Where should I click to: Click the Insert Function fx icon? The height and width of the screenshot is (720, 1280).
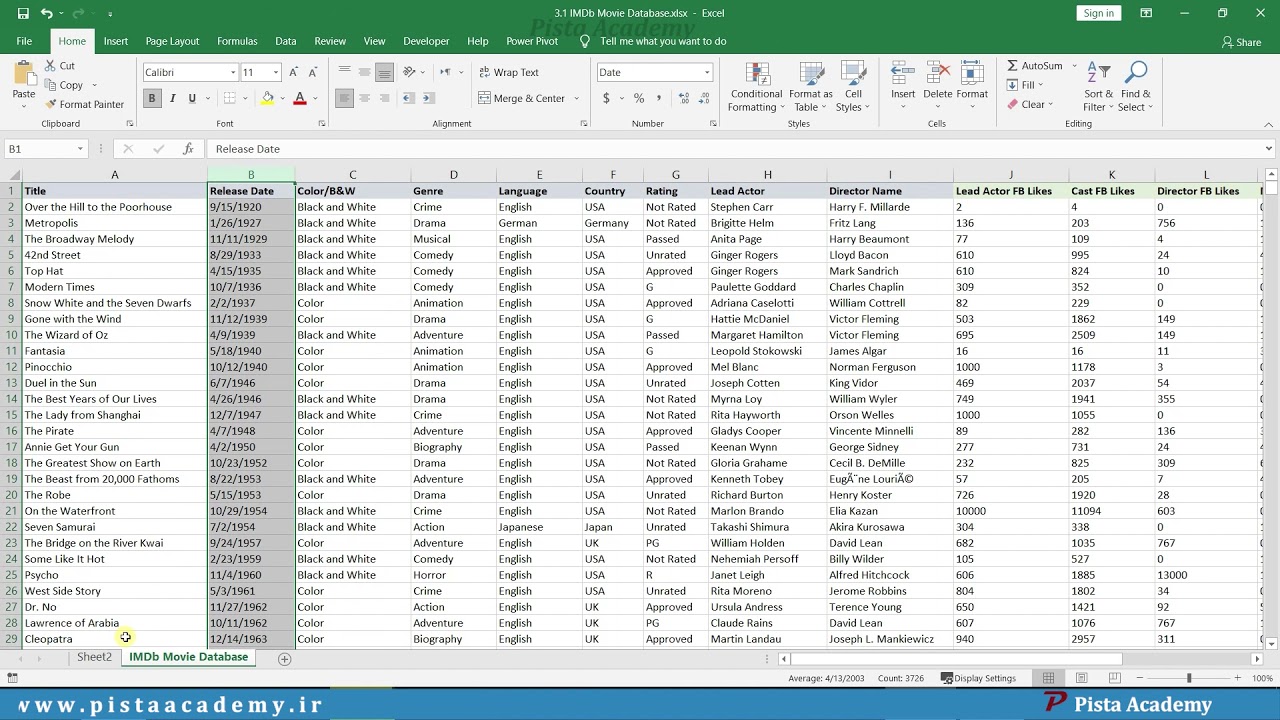click(x=187, y=149)
